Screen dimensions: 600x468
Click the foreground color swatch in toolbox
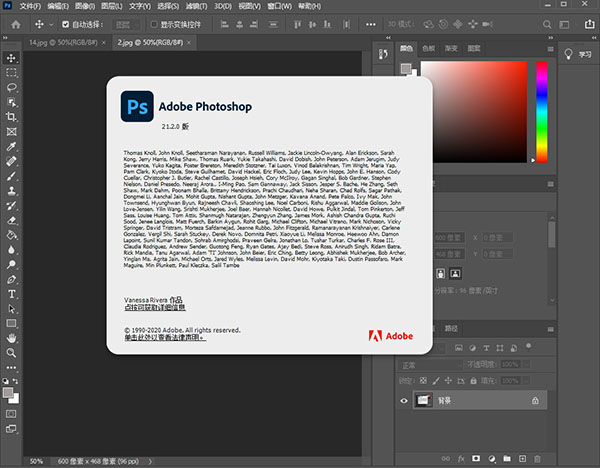[8, 393]
